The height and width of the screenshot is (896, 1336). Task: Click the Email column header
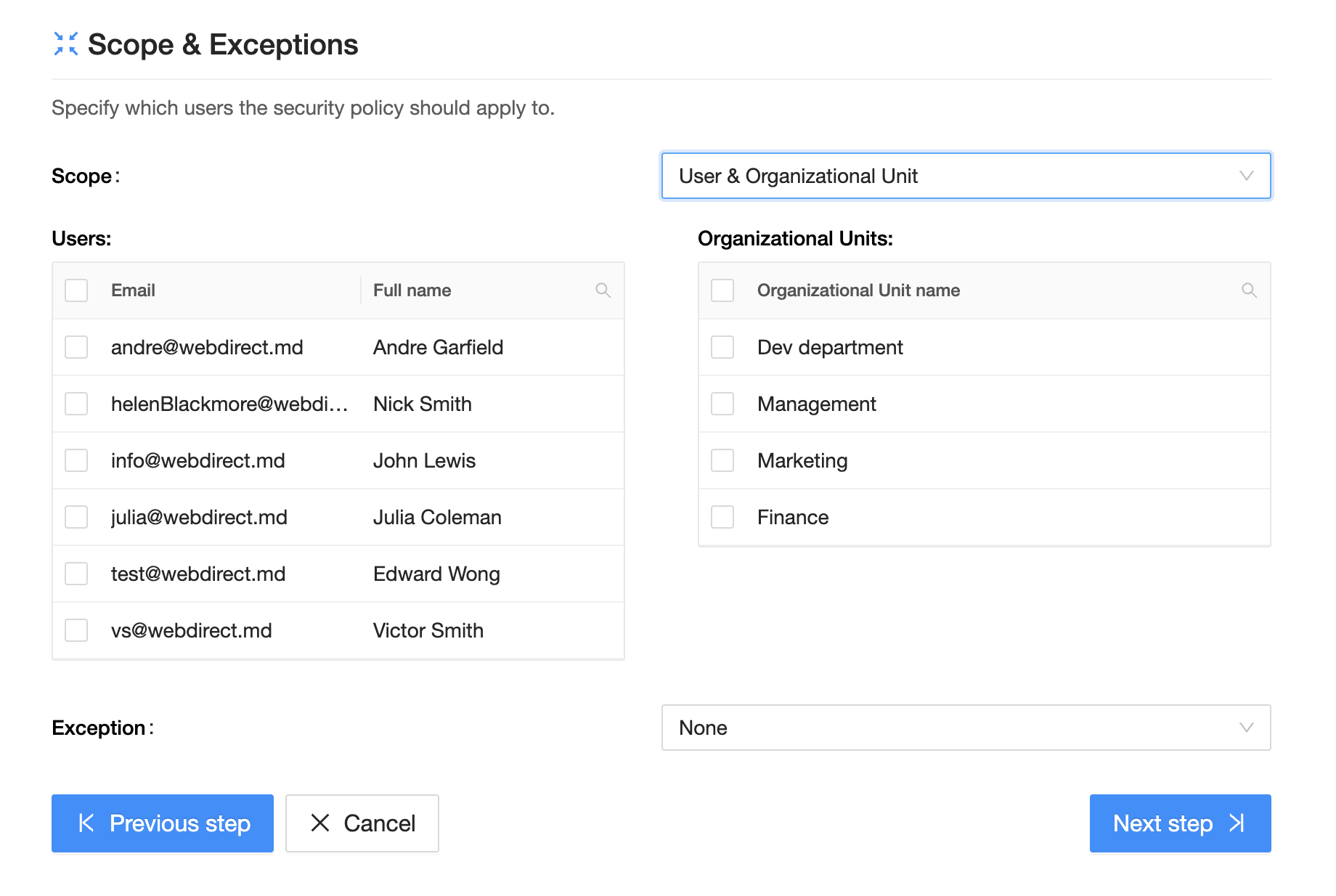pyautogui.click(x=134, y=290)
